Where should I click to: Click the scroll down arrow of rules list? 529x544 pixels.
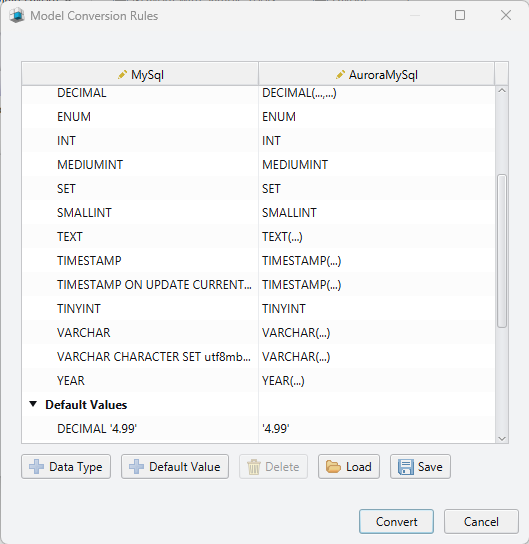click(x=502, y=439)
